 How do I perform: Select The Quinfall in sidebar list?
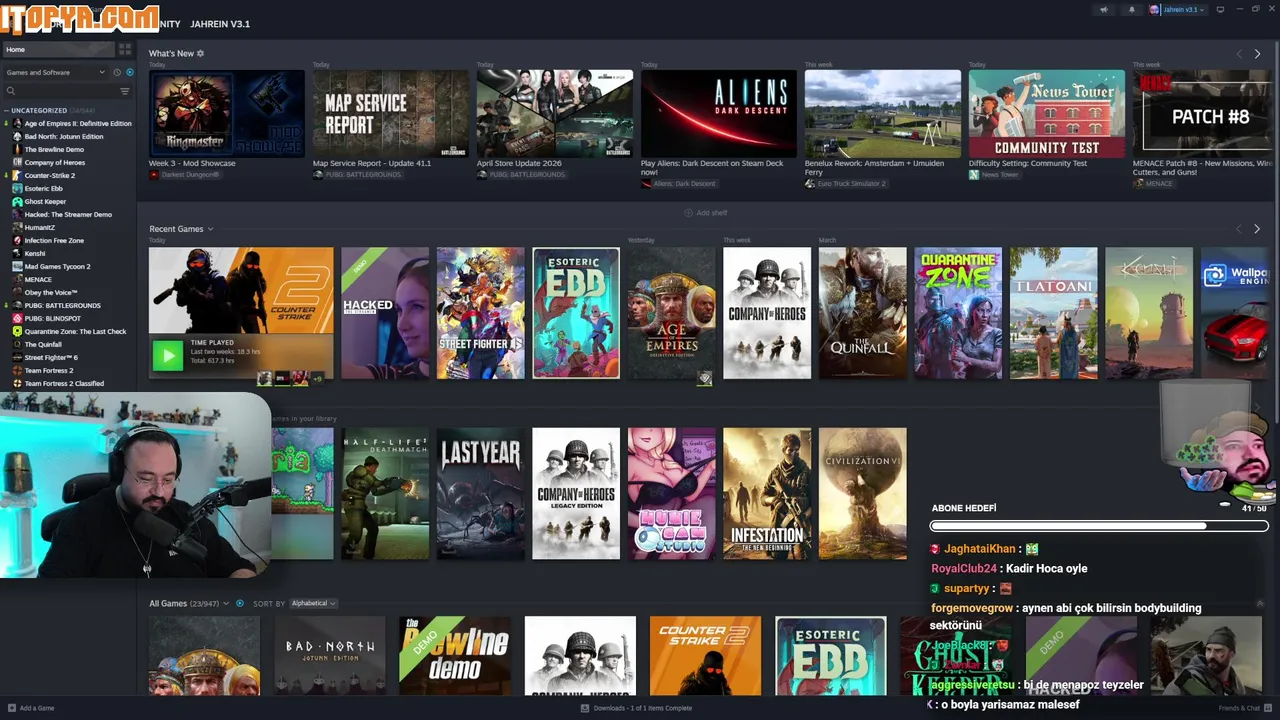[43, 344]
